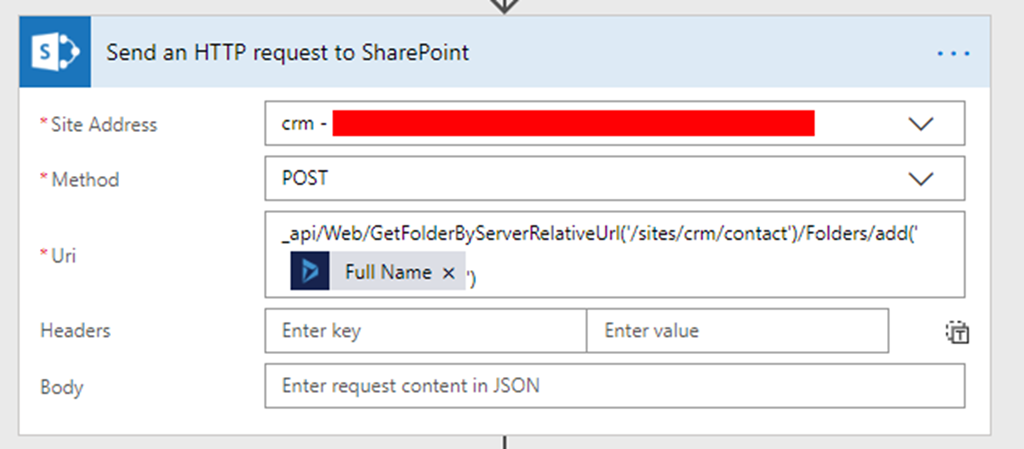
Task: Expand the Method dropdown arrow
Action: click(920, 179)
